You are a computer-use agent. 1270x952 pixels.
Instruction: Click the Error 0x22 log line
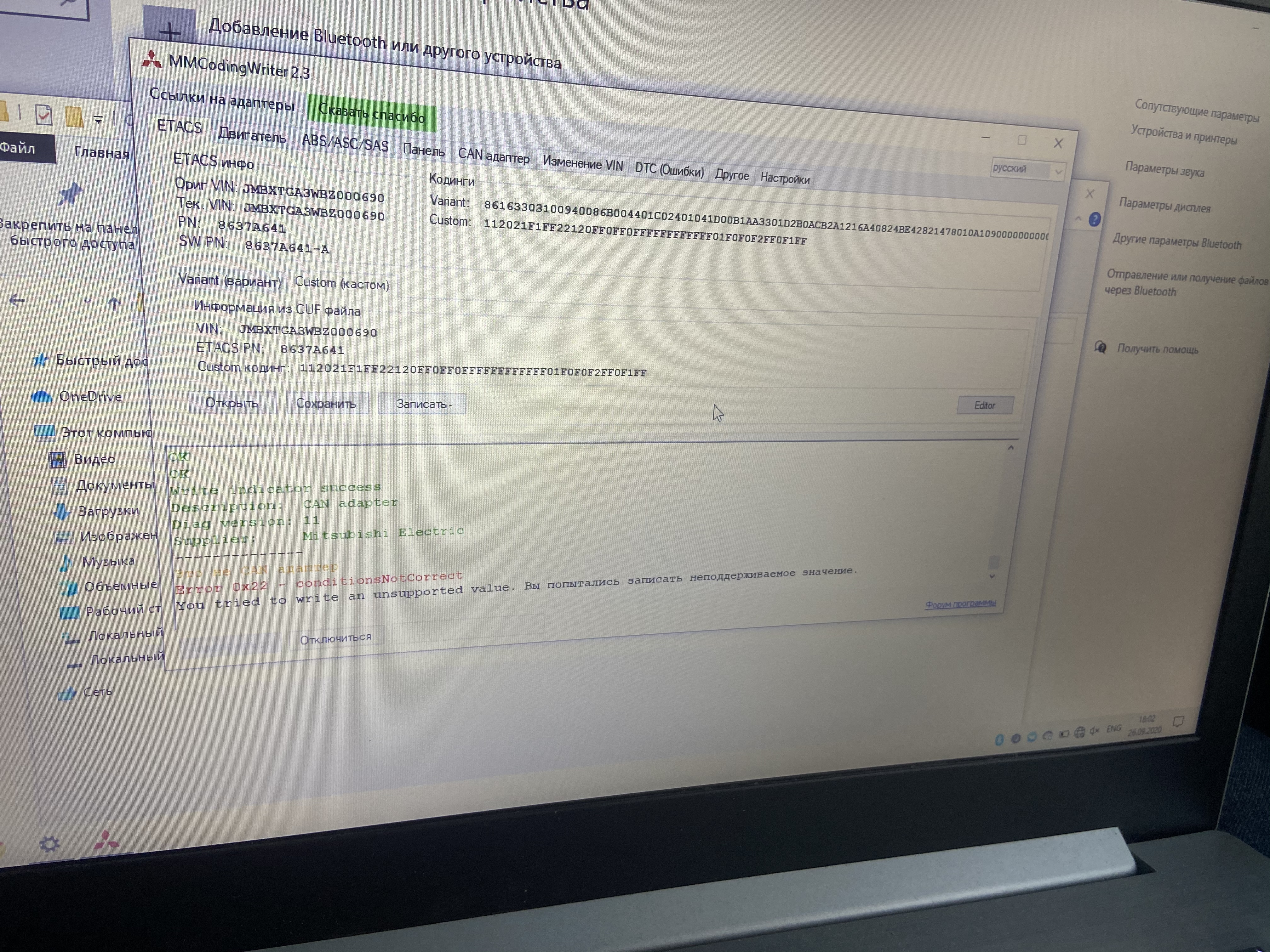tap(319, 582)
